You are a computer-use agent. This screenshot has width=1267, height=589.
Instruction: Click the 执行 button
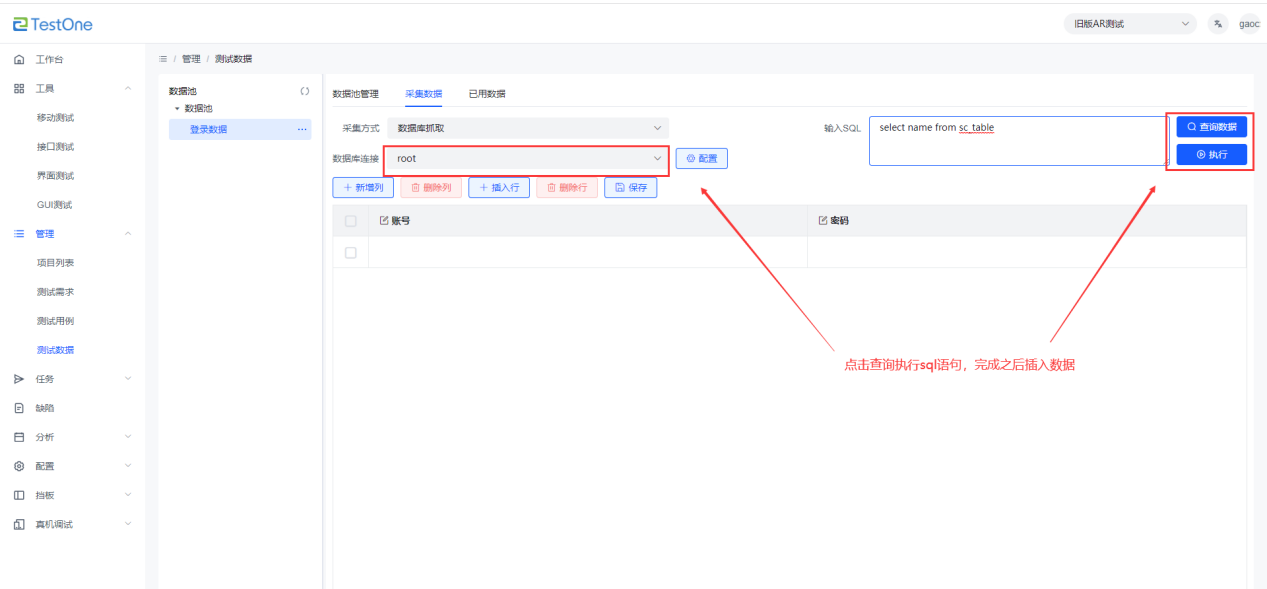(x=1211, y=154)
